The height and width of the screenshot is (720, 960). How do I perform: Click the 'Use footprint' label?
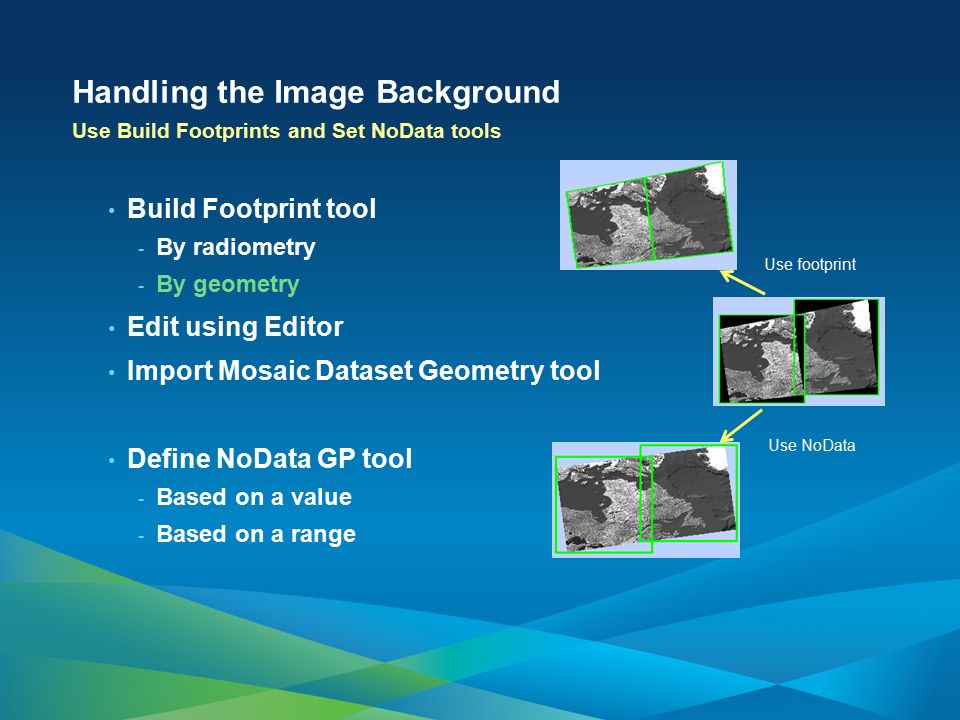(810, 264)
